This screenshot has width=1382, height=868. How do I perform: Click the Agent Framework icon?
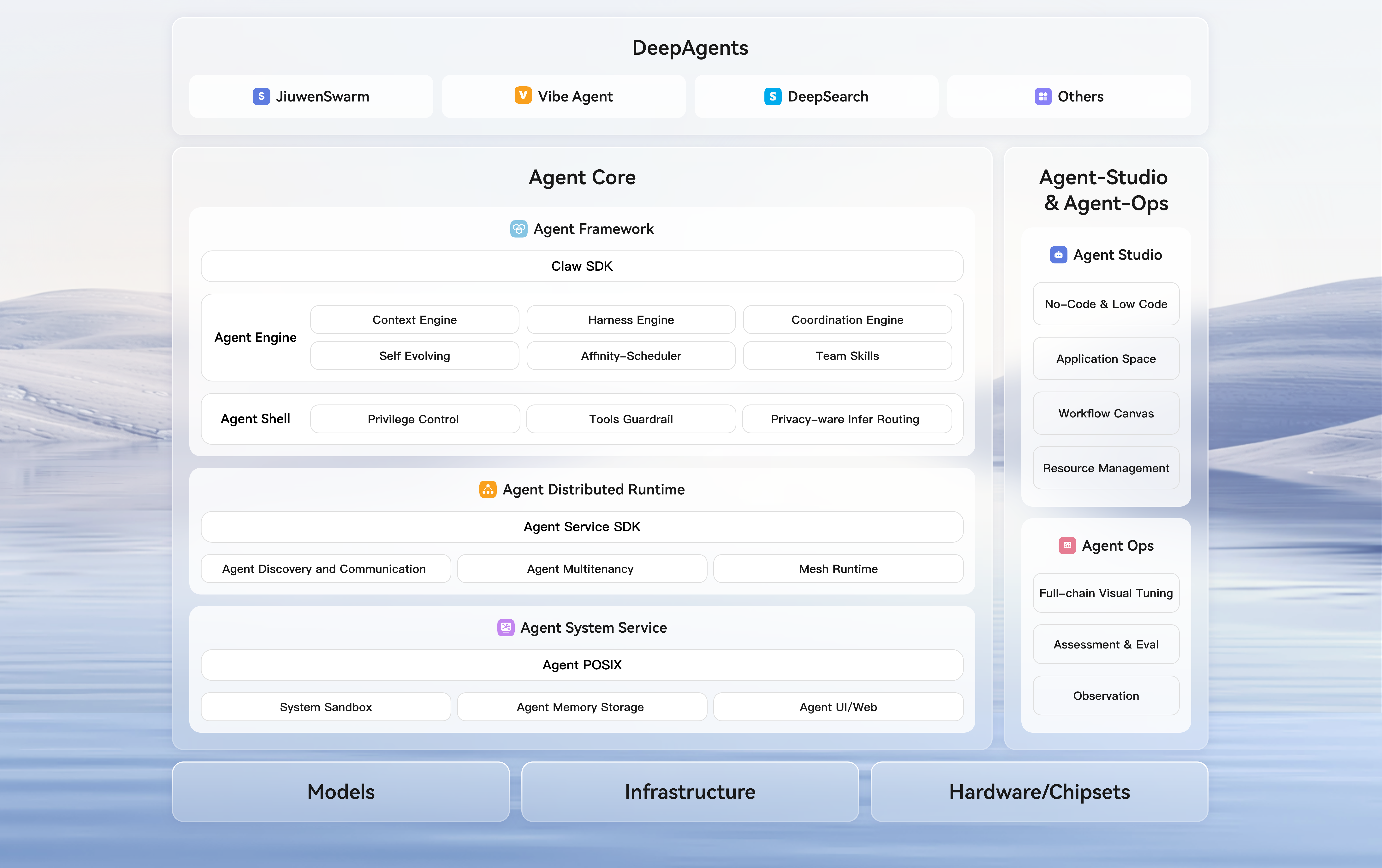pos(519,229)
